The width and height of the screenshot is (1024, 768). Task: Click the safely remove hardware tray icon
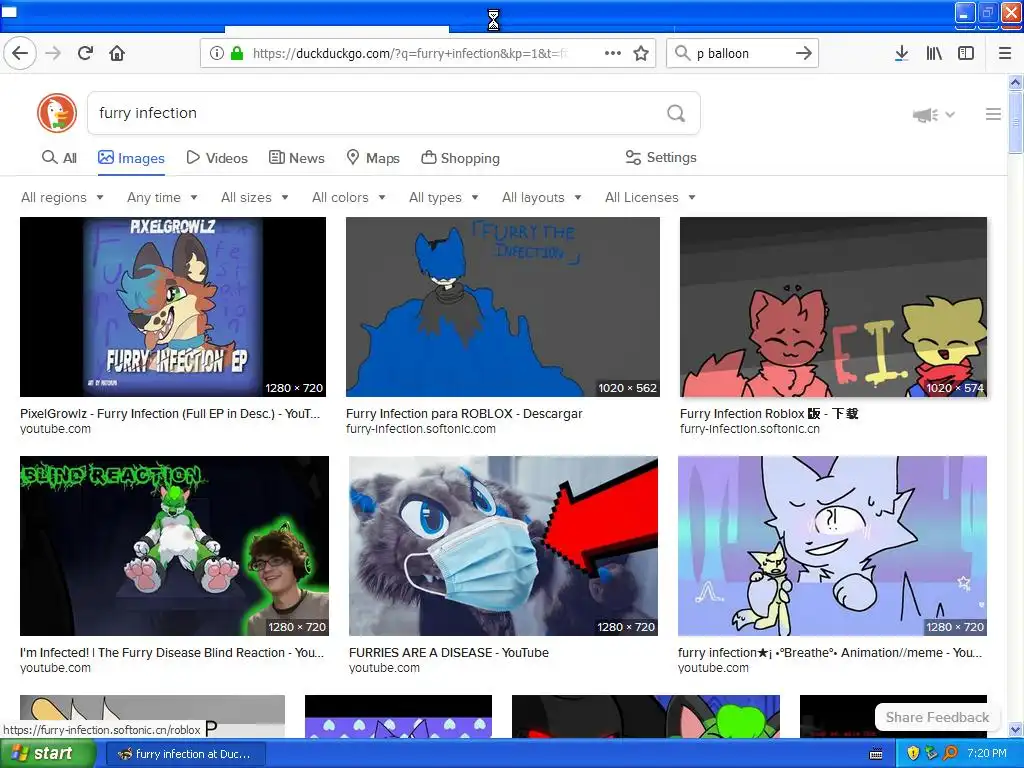(x=931, y=753)
